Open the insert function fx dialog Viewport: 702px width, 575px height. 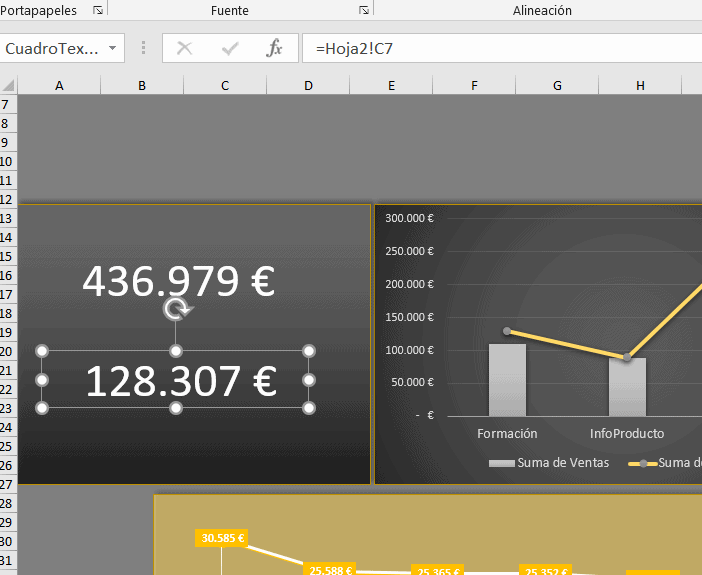(x=274, y=48)
